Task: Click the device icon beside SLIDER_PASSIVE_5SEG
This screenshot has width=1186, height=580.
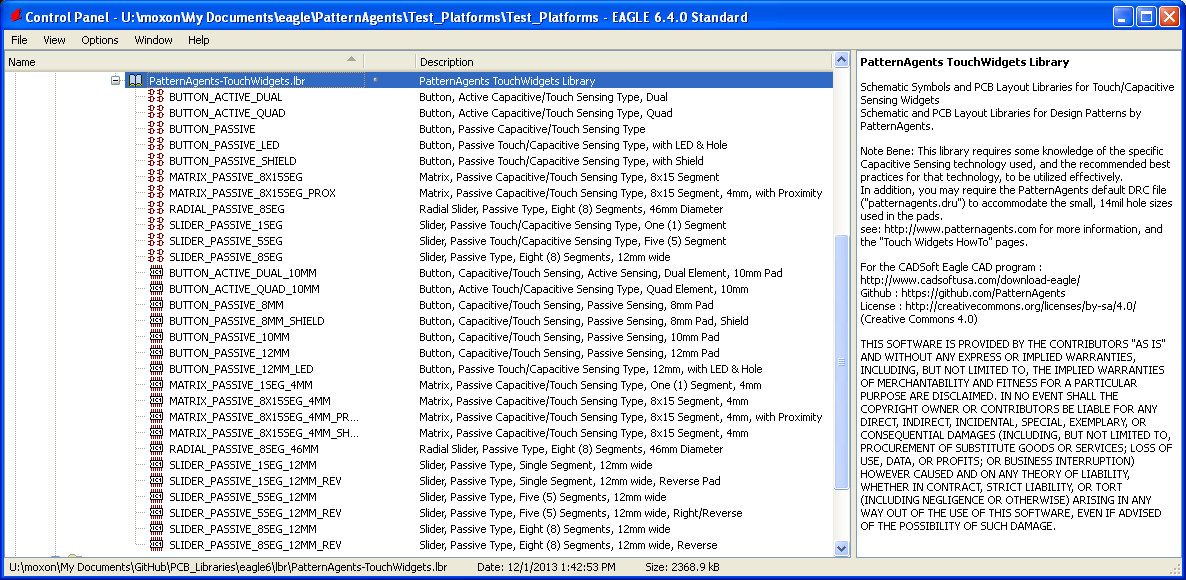Action: [x=156, y=241]
